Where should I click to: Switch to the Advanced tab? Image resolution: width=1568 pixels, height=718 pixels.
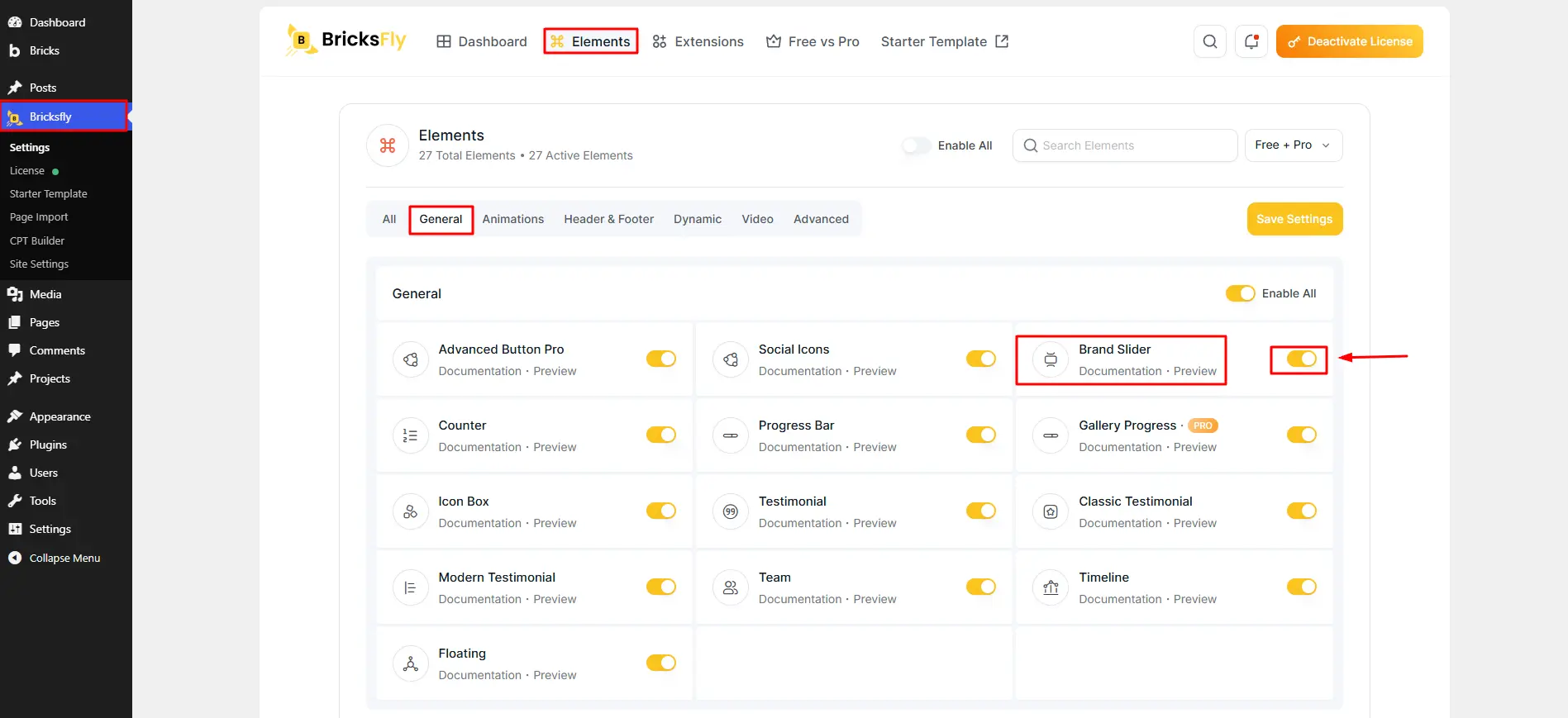pyautogui.click(x=821, y=219)
